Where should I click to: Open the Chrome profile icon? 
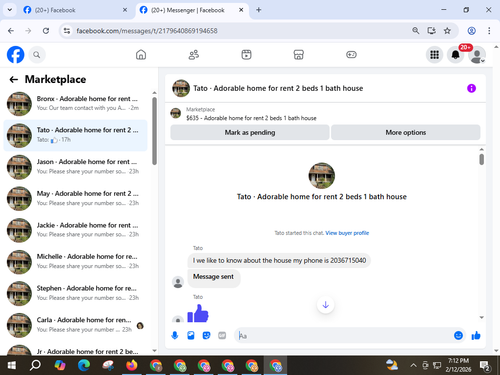471,31
